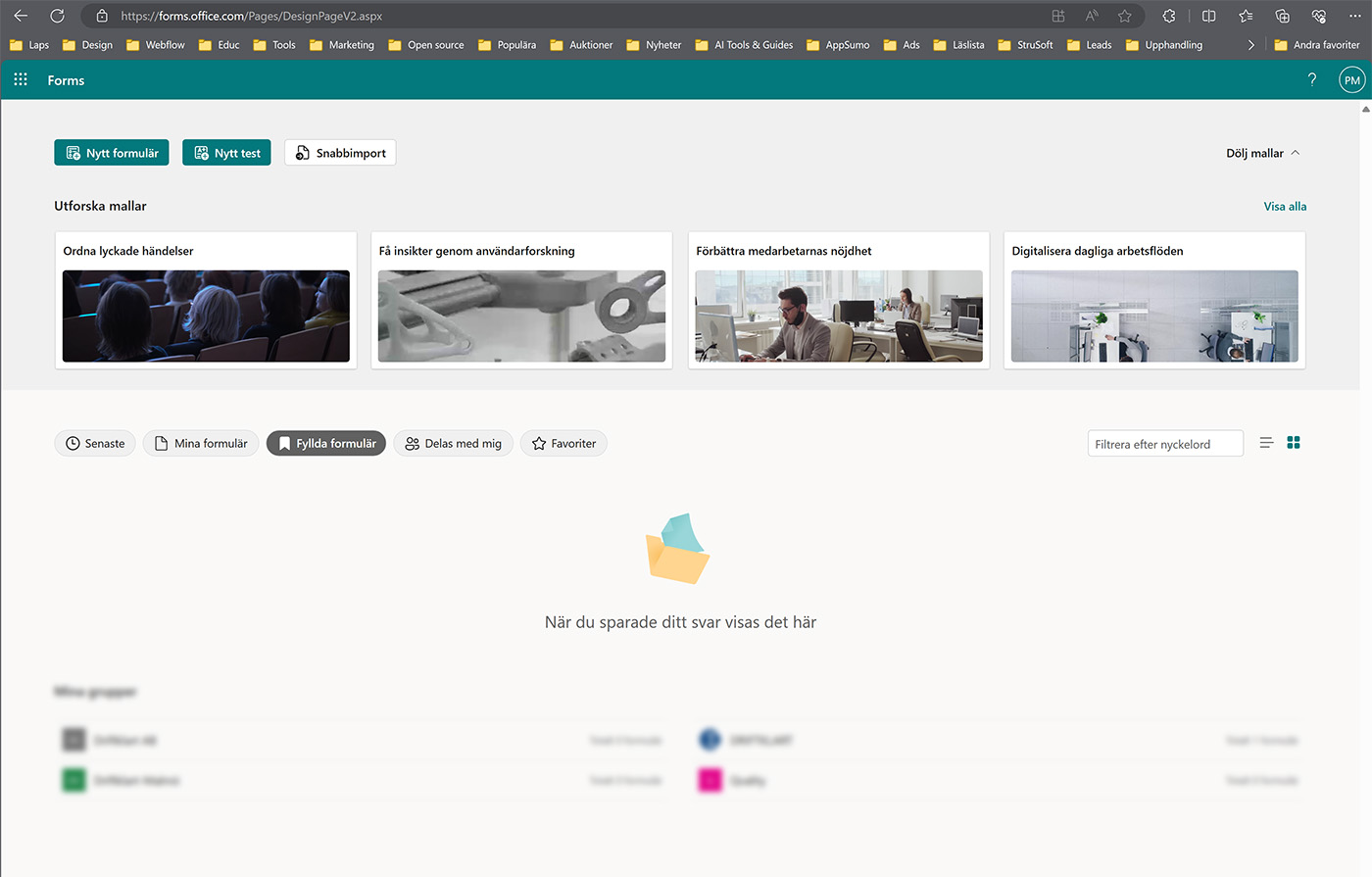
Task: Open the Webflow bookmark folder
Action: point(155,45)
